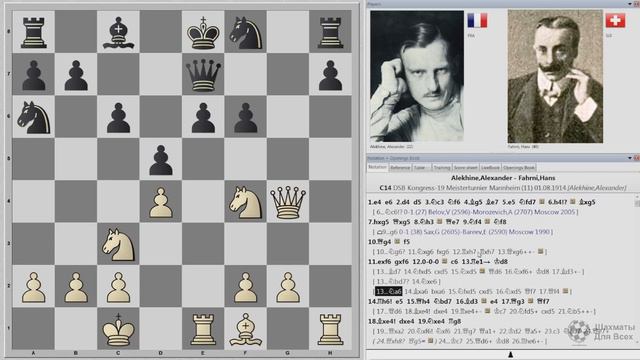Click the Swiss flag beside Fahrni

(x=615, y=20)
